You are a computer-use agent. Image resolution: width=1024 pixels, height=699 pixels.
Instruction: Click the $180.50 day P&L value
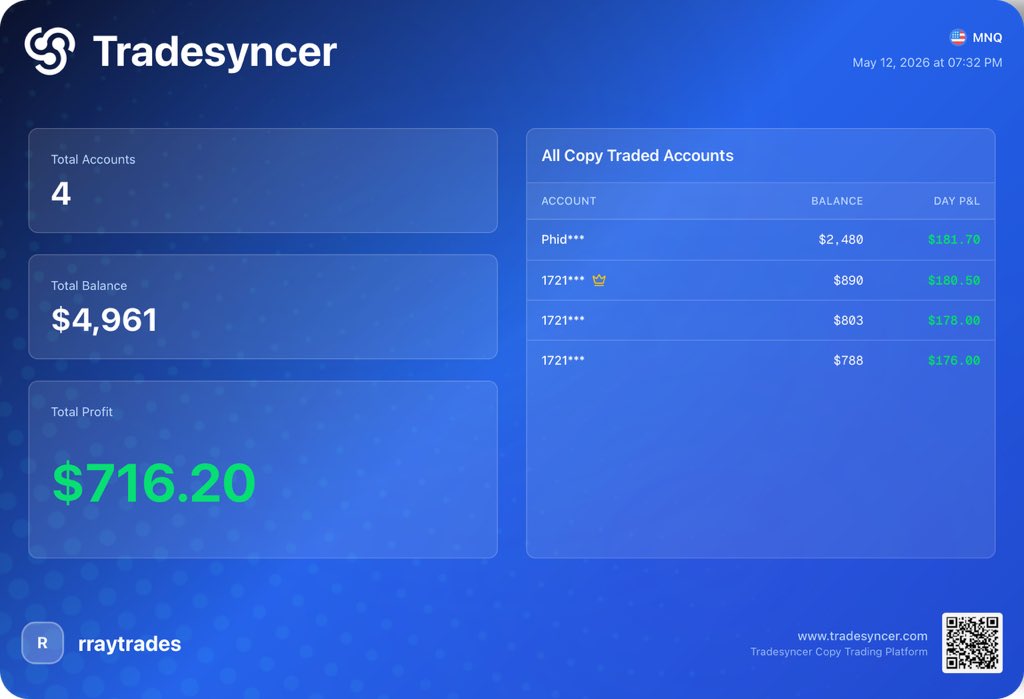pyautogui.click(x=953, y=280)
